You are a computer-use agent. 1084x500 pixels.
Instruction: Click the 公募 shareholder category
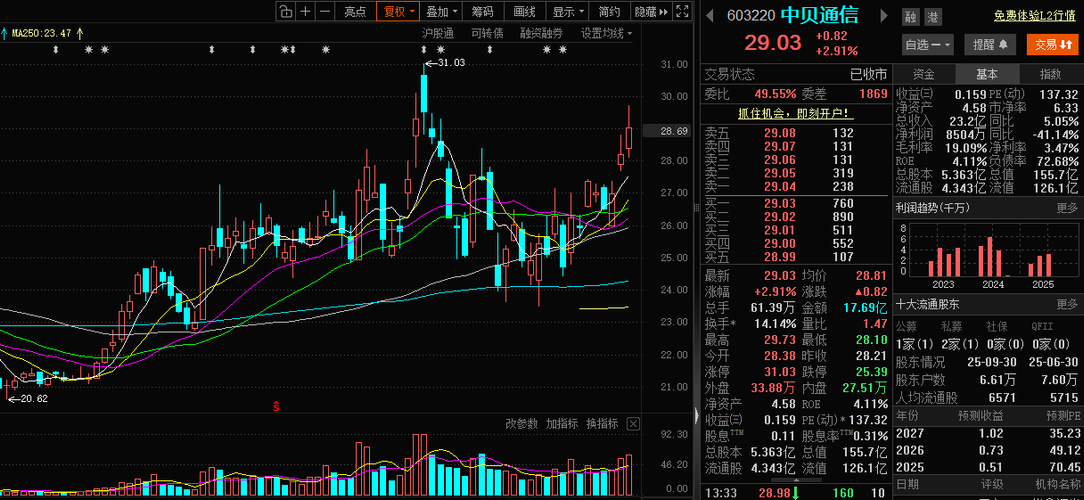coord(906,326)
